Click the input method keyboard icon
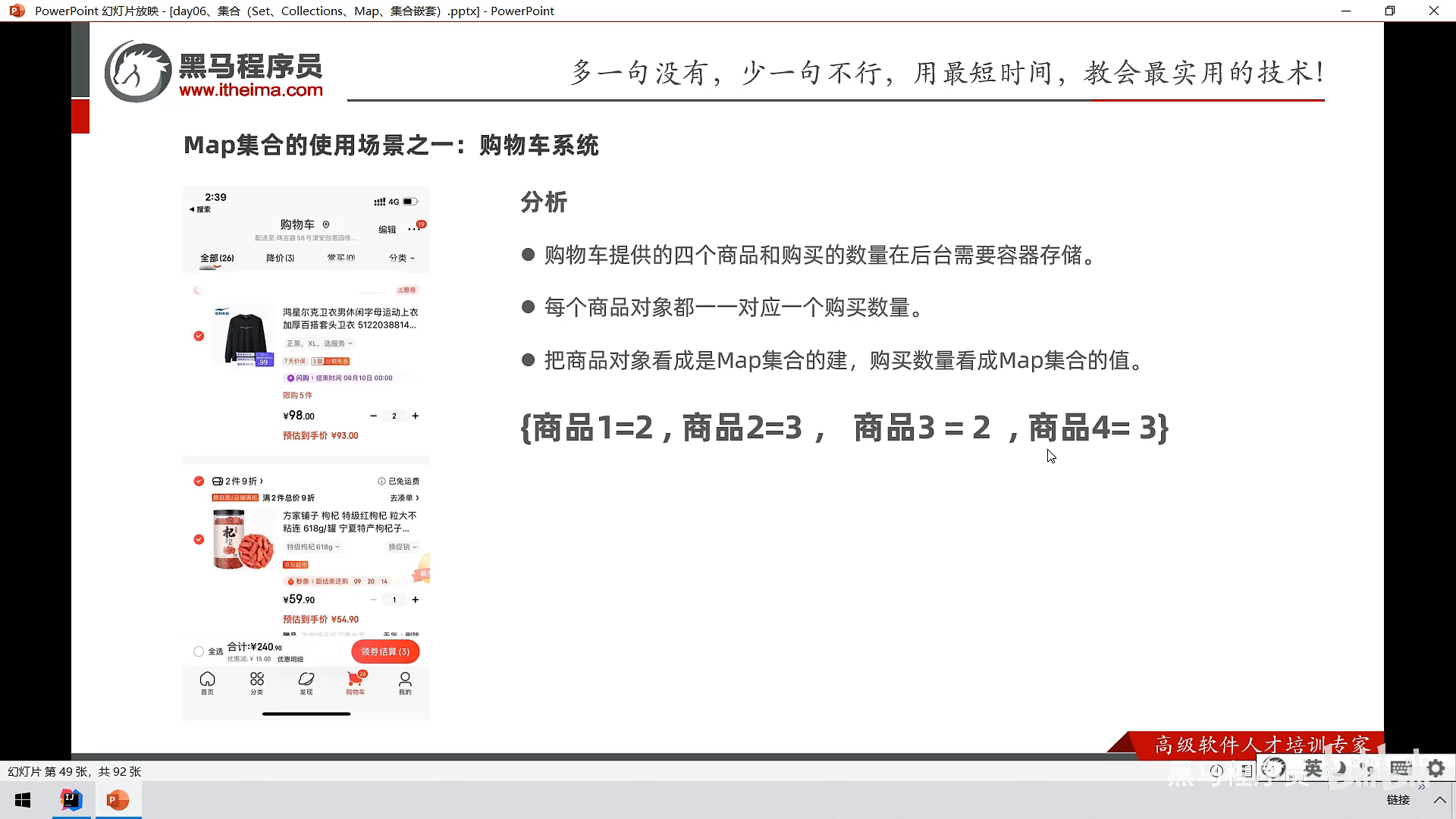The image size is (1456, 819). 1400,768
